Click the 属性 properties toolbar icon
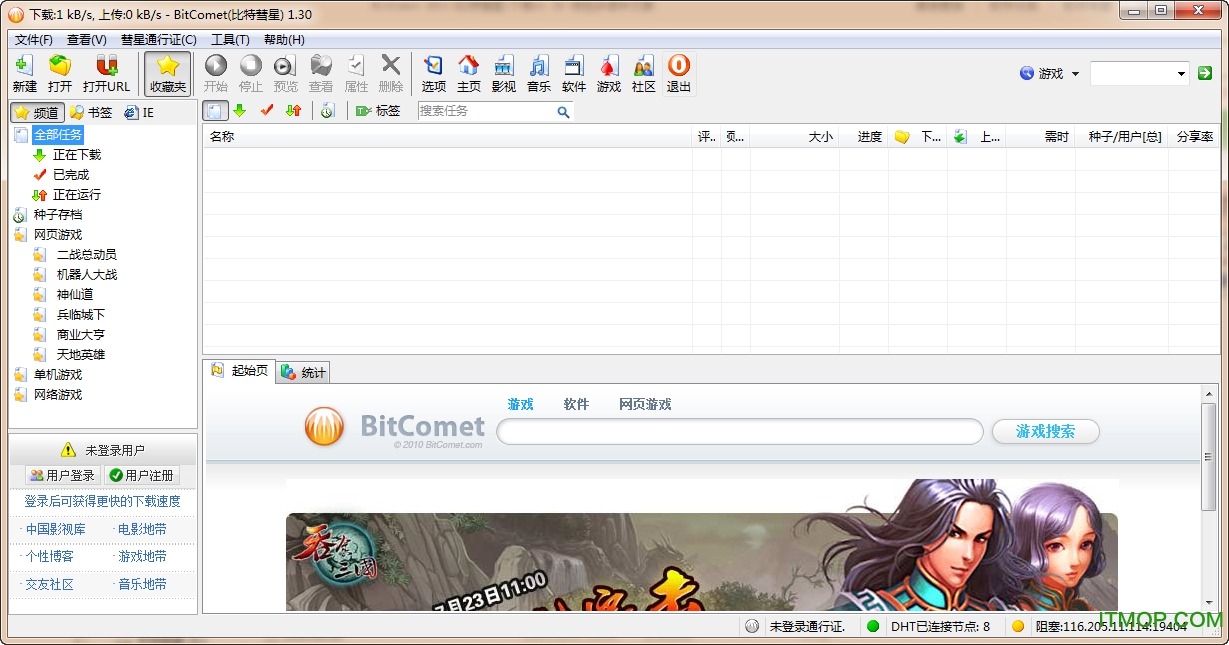 coord(356,74)
